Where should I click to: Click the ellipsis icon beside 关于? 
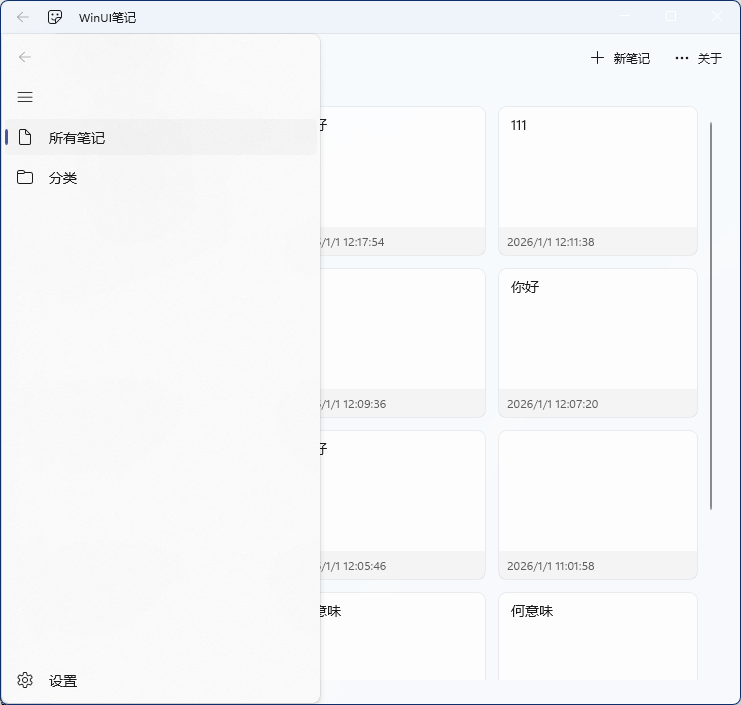[x=682, y=58]
